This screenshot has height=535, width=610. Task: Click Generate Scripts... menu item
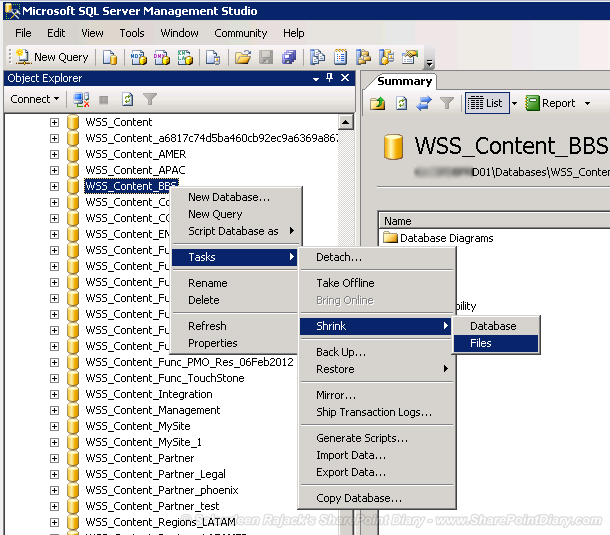coord(377,438)
